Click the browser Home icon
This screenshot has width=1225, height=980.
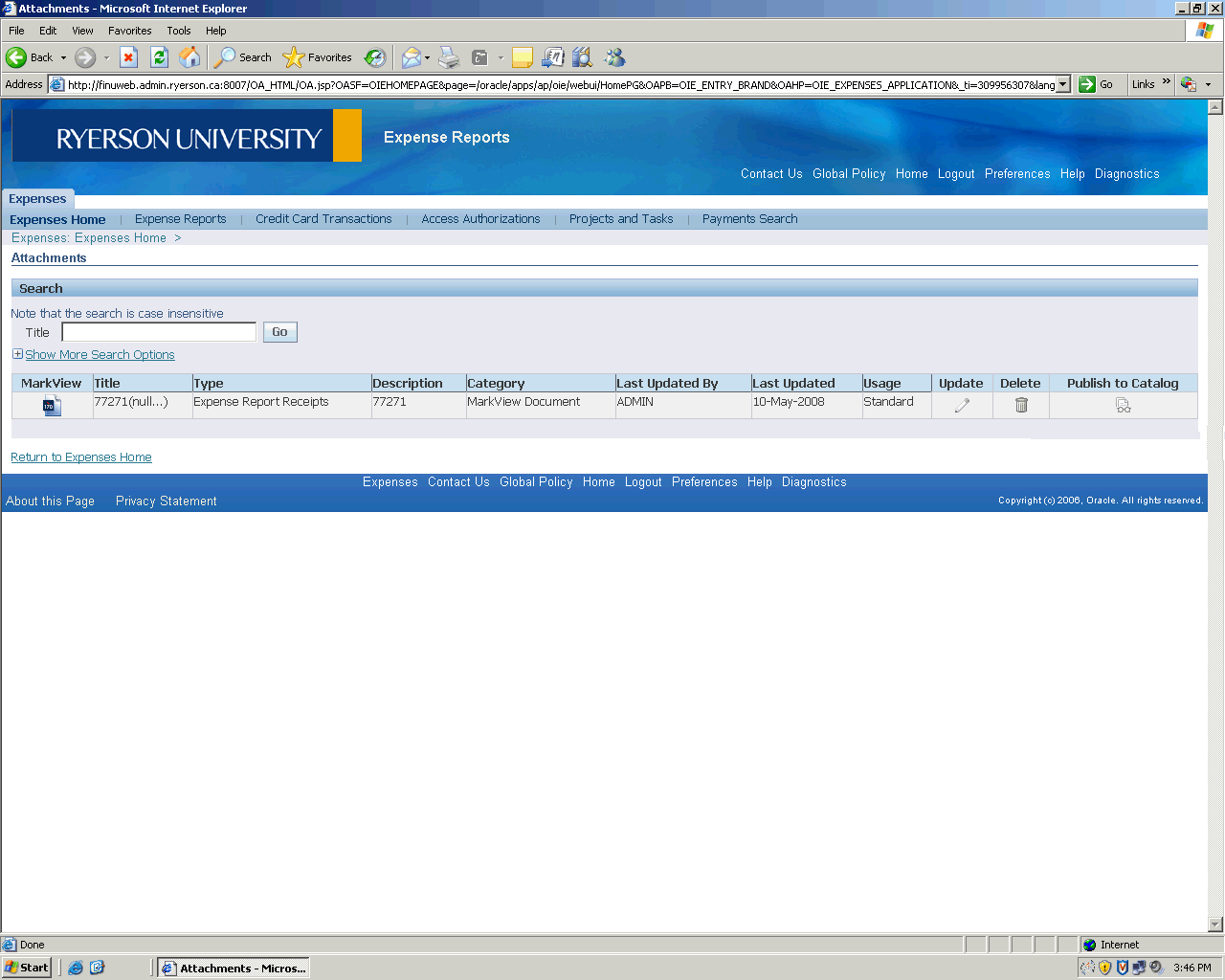(x=190, y=57)
